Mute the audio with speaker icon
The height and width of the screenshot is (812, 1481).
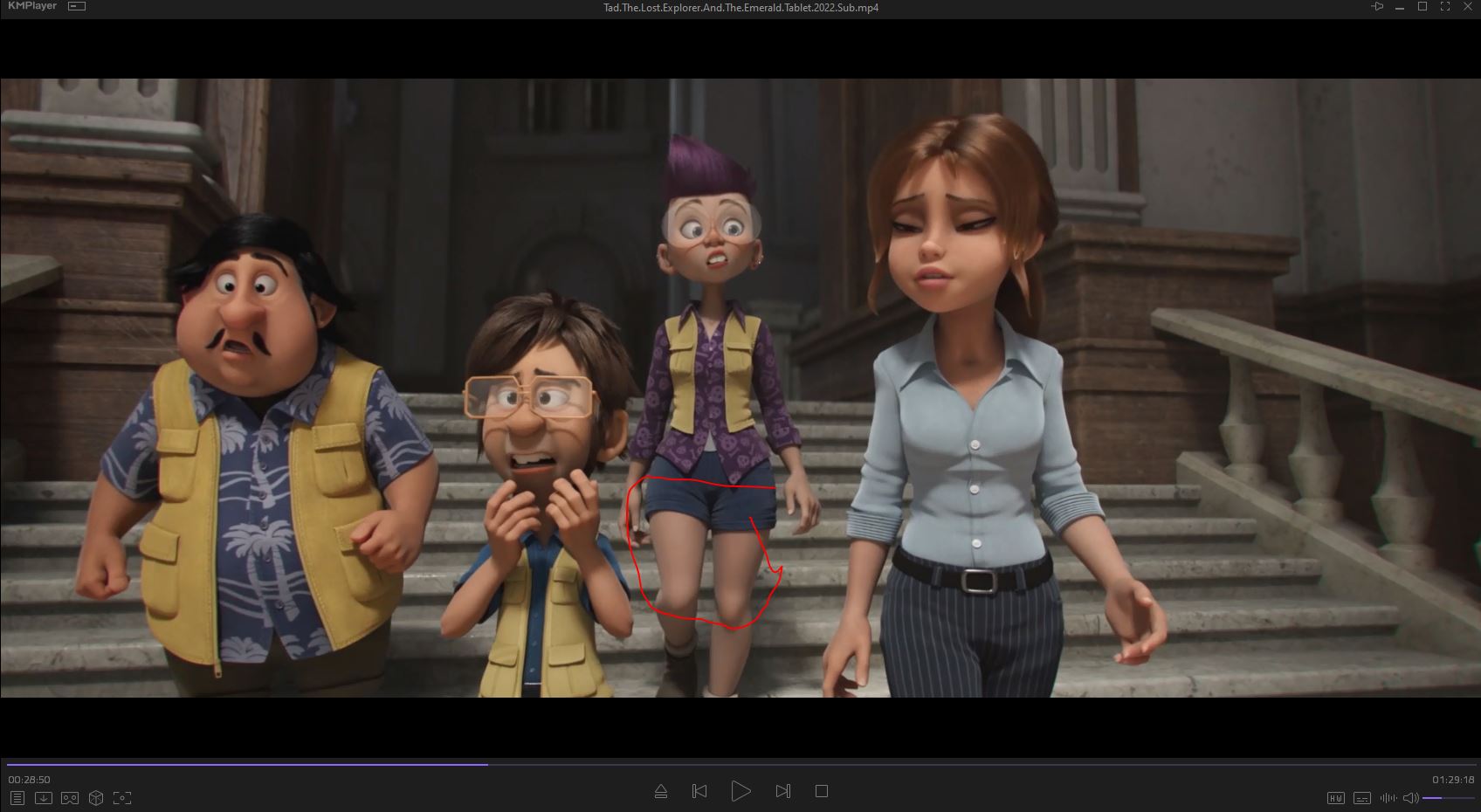1410,798
